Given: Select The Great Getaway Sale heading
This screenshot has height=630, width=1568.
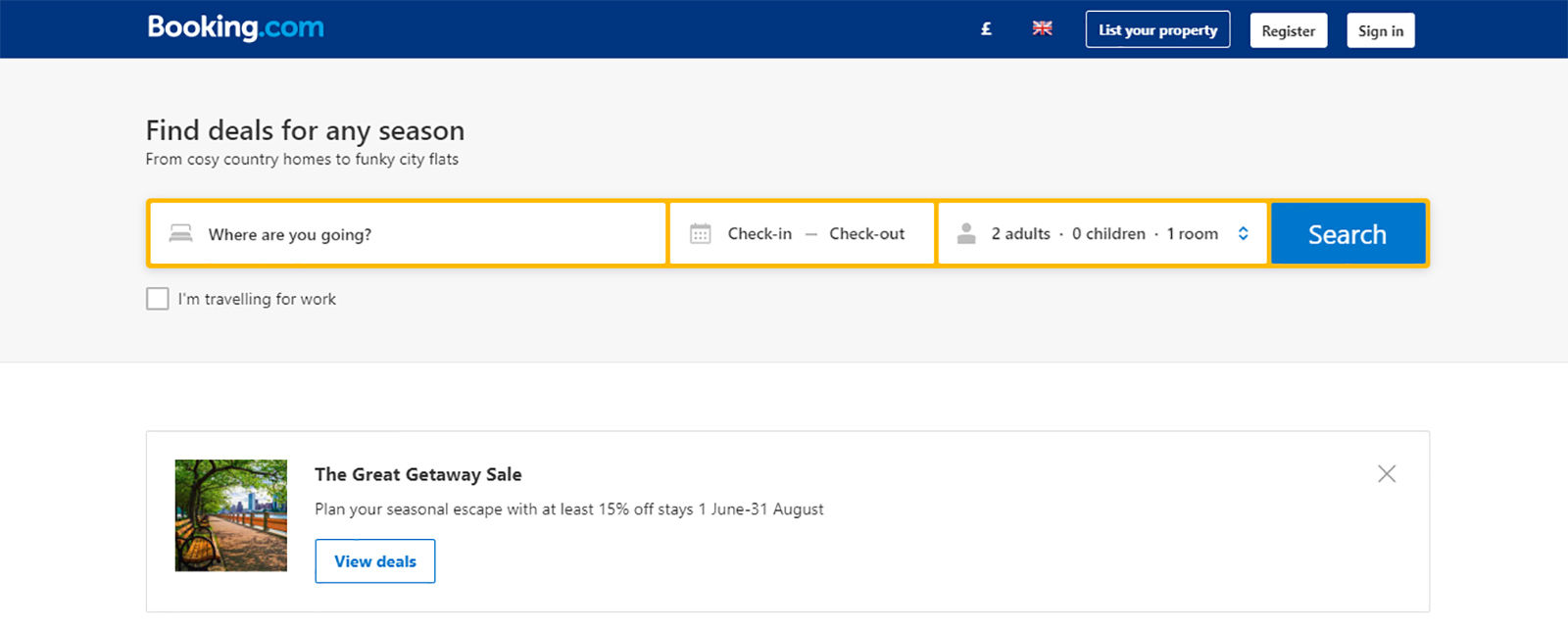Looking at the screenshot, I should coord(417,474).
